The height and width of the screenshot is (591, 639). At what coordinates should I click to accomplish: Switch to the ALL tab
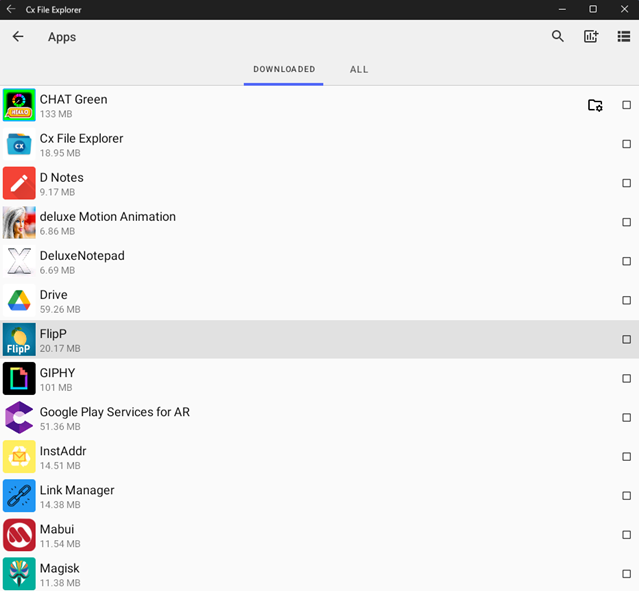359,70
